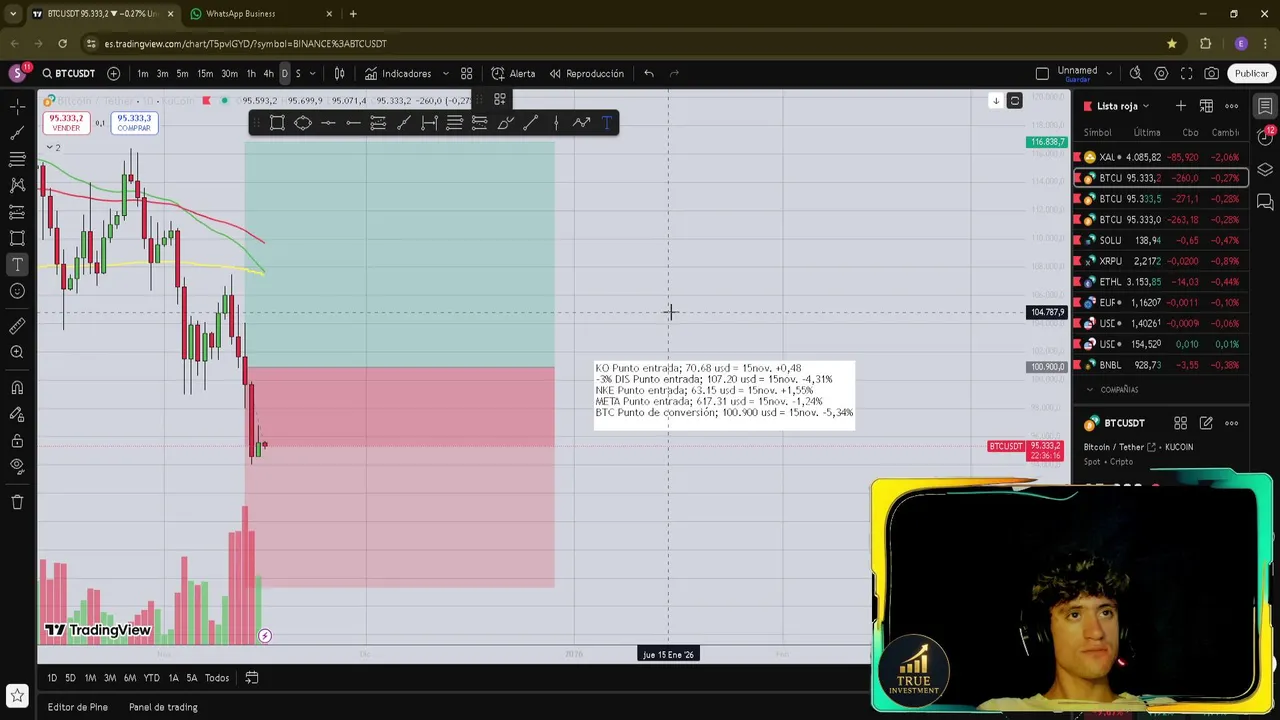This screenshot has width=1280, height=720.
Task: Open alerts clock icon with 12 badge
Action: 1265,137
